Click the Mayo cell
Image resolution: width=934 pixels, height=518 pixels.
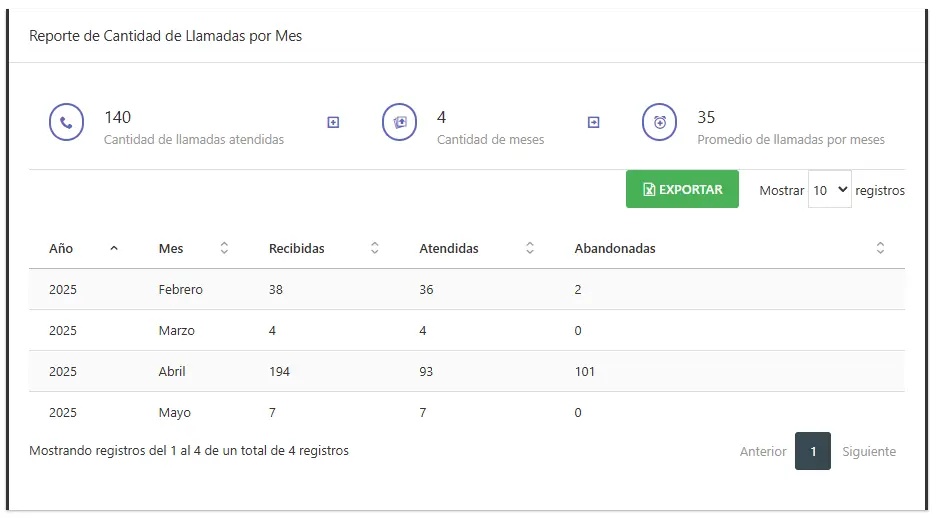tap(175, 413)
